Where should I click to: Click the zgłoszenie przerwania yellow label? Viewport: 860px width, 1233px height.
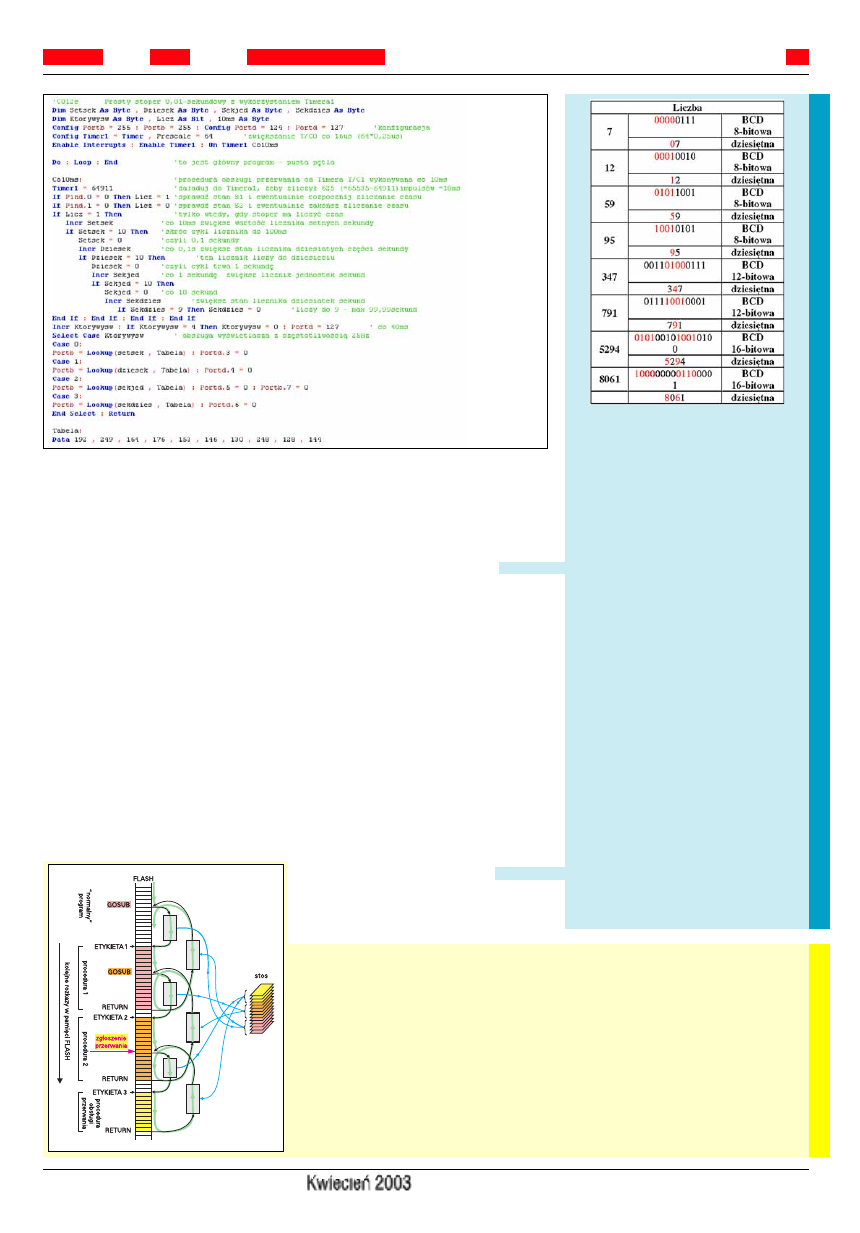tap(112, 1041)
